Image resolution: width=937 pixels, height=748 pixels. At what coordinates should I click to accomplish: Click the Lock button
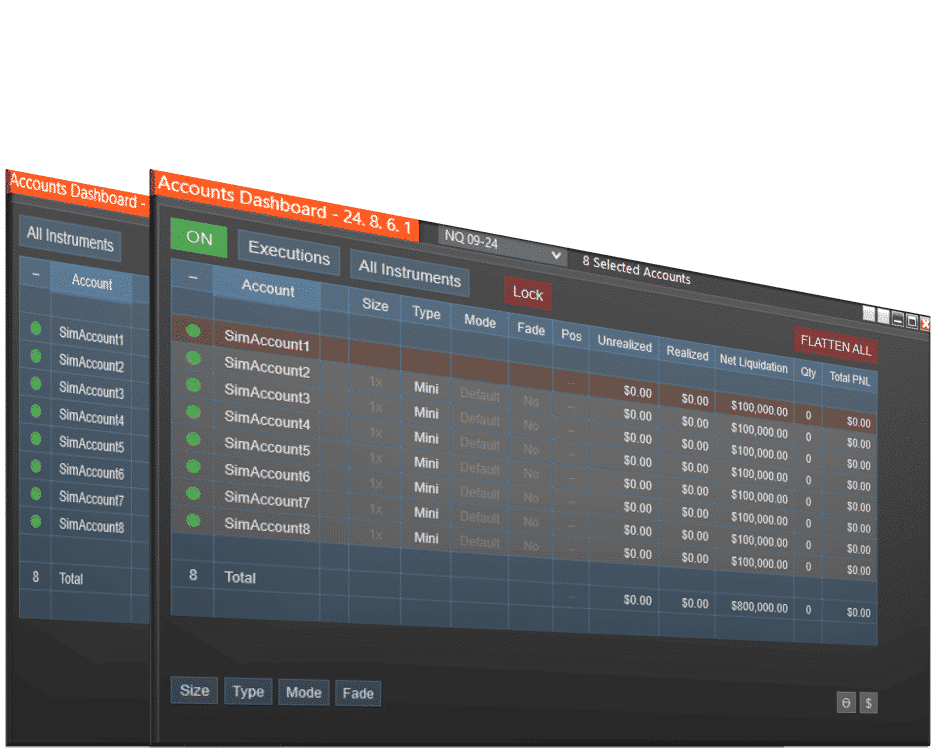click(x=527, y=294)
